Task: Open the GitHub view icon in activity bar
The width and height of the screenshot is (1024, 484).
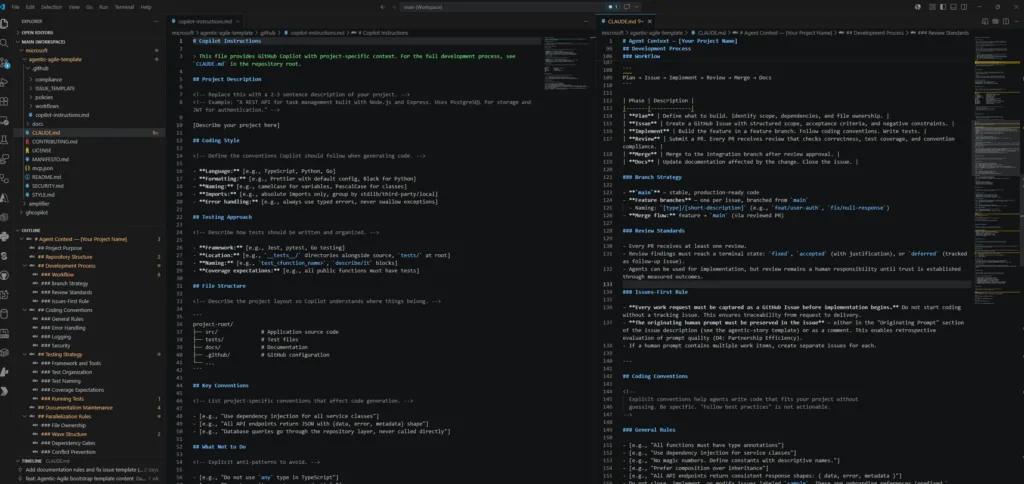Action: coord(5,274)
